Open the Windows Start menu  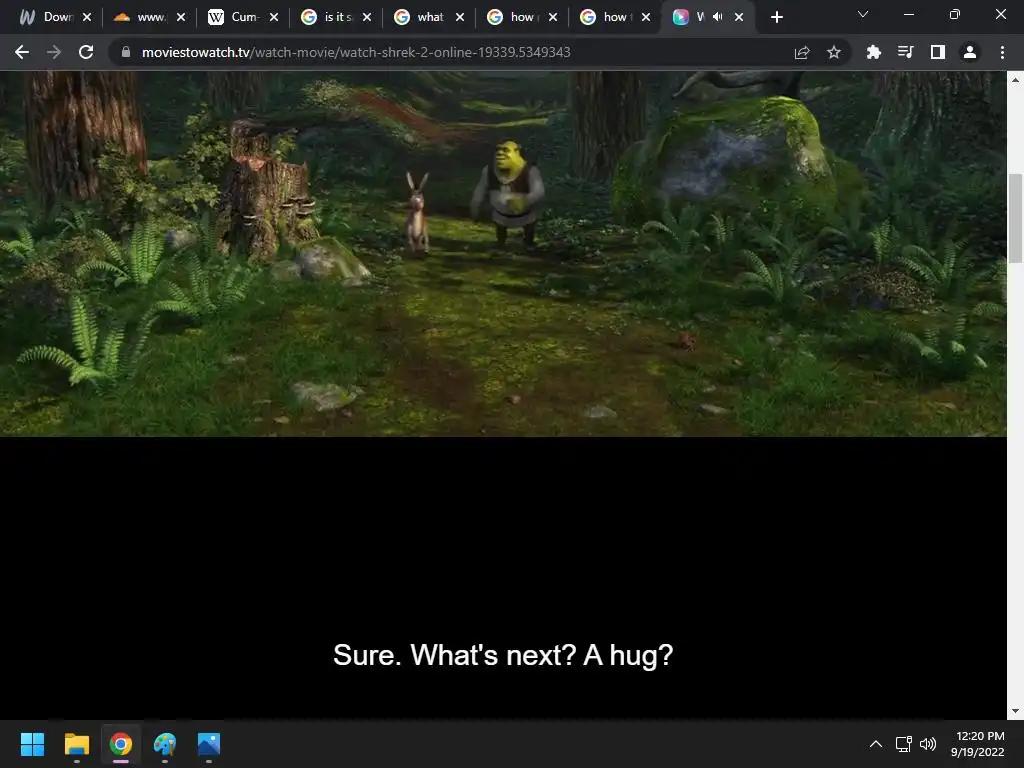pos(32,744)
